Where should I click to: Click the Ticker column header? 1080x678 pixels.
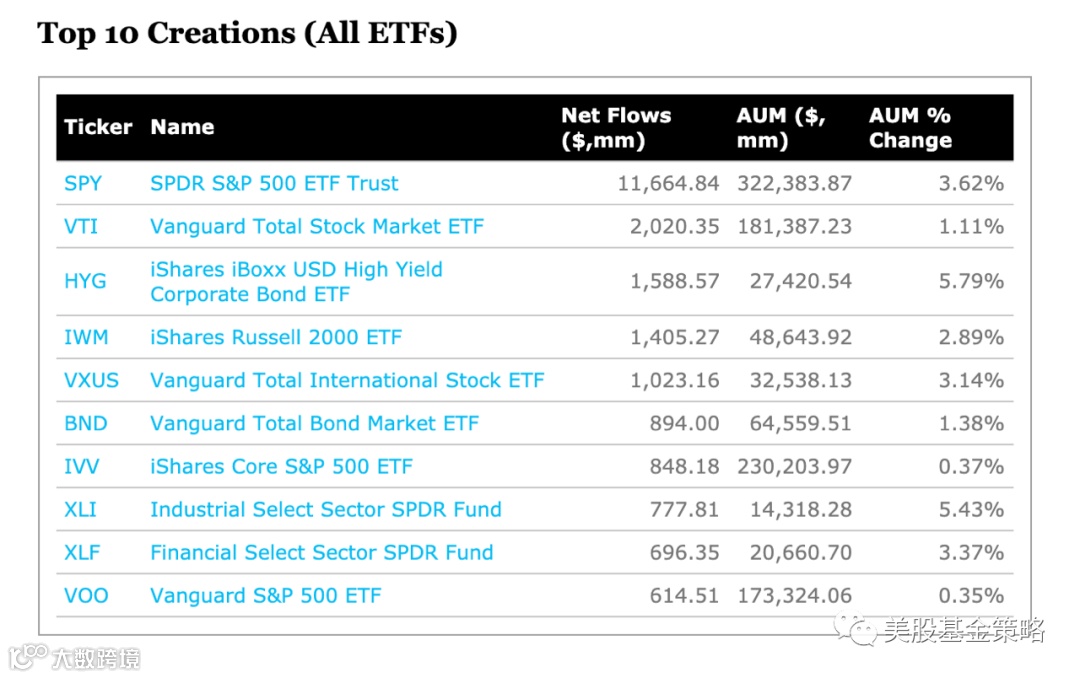point(98,128)
